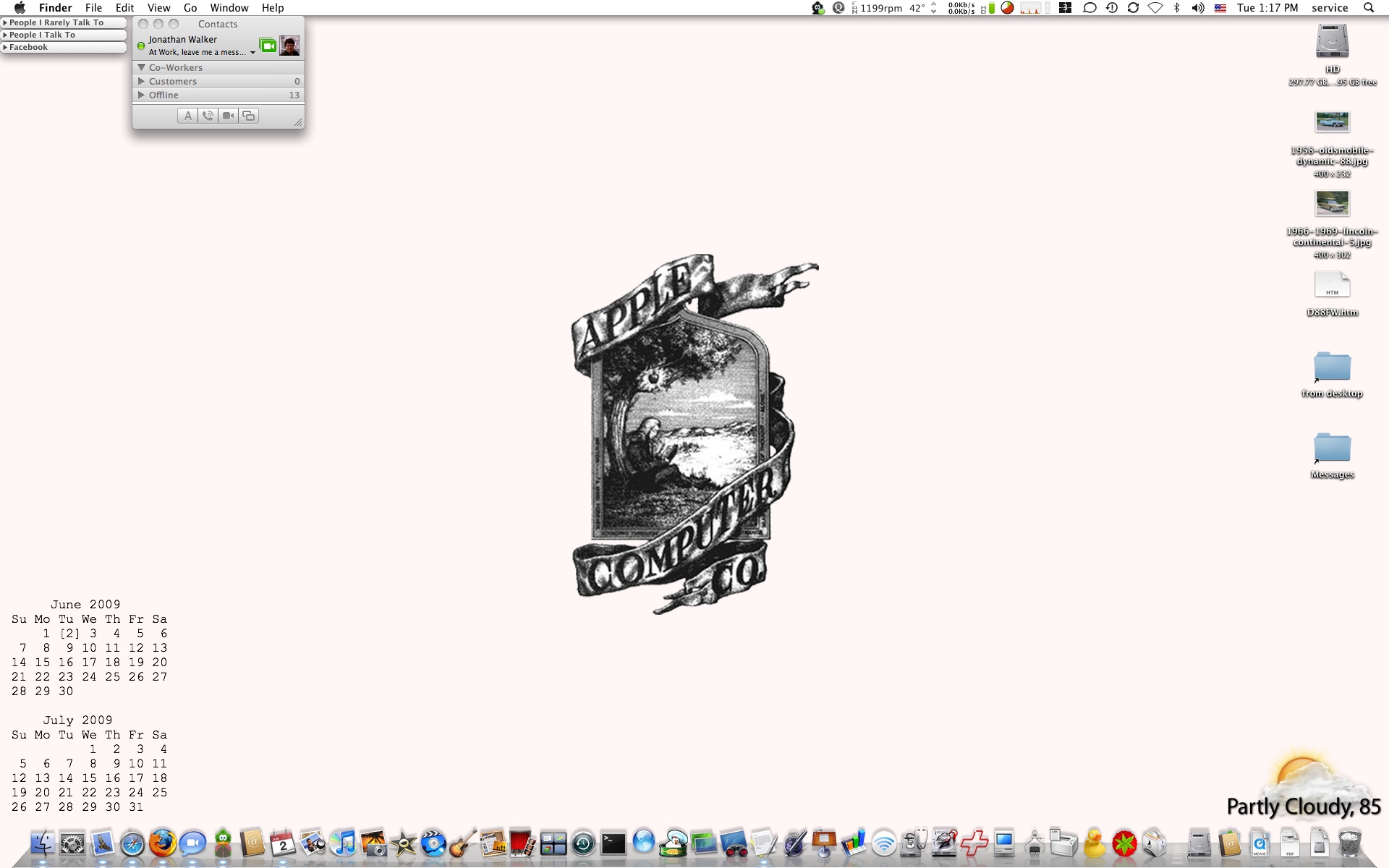Open the service user account menu
1389x868 pixels.
click(x=1330, y=8)
